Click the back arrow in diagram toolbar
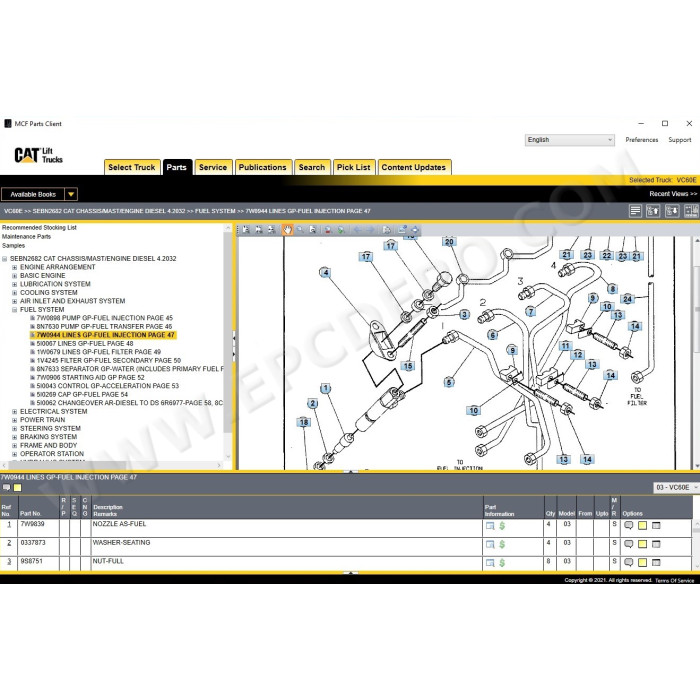Image resolution: width=700 pixels, height=700 pixels. click(x=358, y=230)
